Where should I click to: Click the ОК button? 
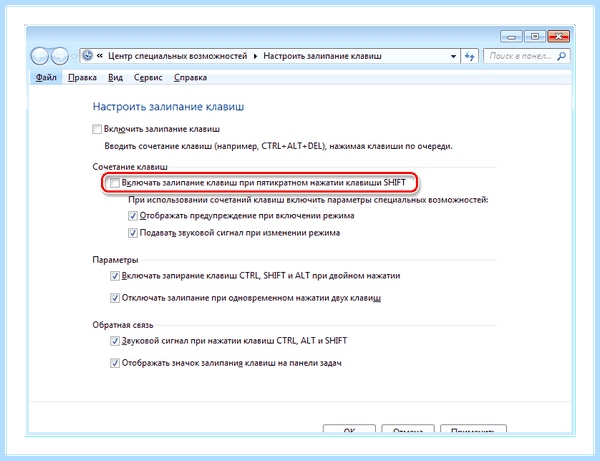349,429
